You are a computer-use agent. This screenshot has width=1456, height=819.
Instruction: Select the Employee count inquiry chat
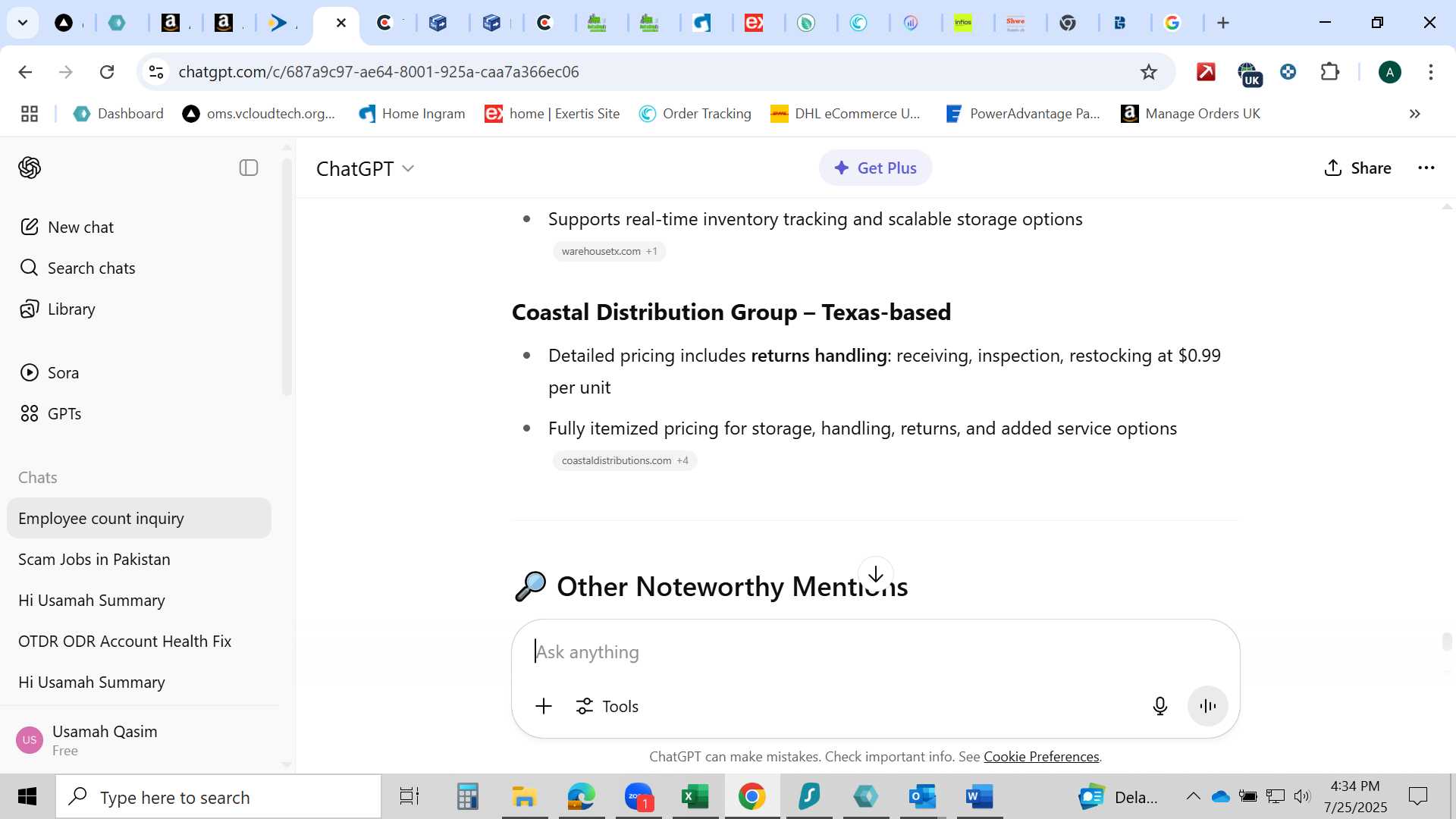click(x=139, y=518)
